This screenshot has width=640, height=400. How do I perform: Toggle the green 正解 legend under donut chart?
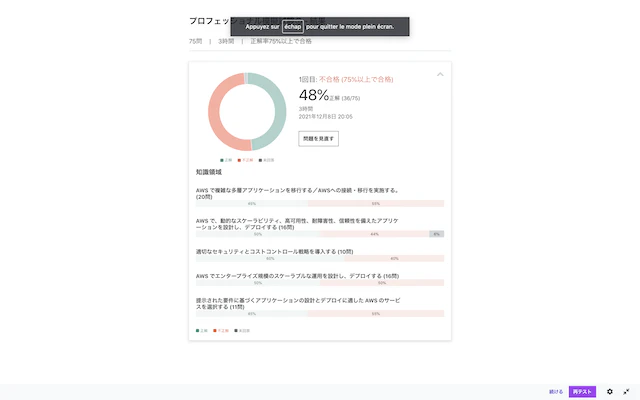point(226,160)
